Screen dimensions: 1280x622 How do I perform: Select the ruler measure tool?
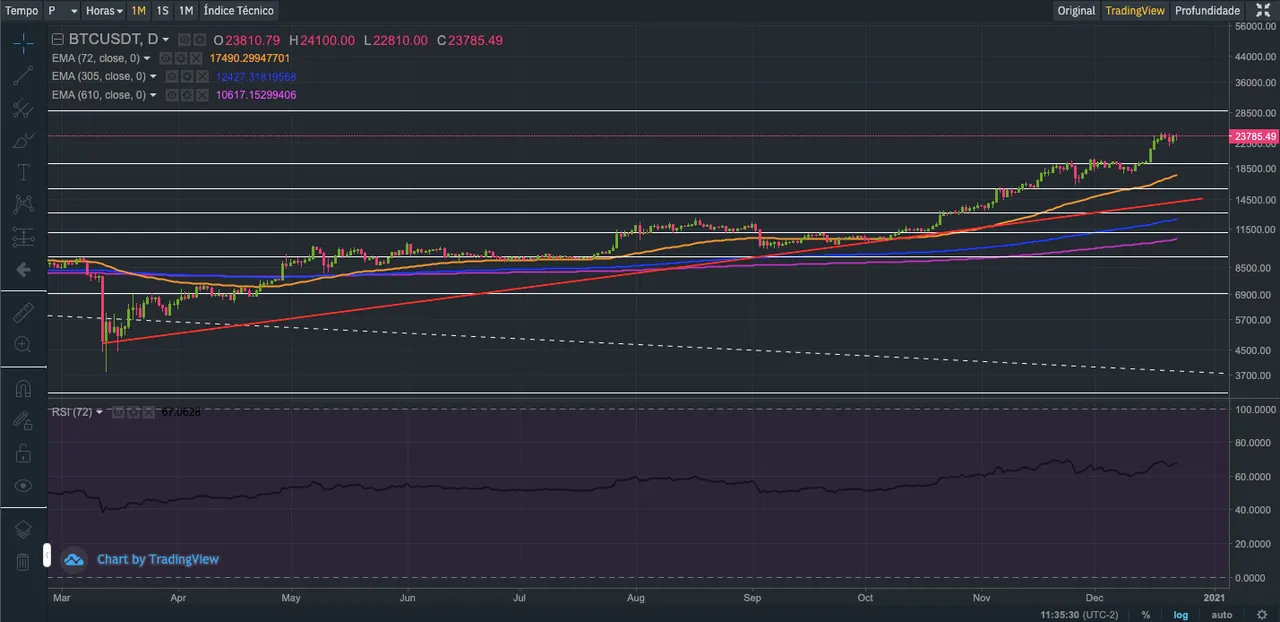[x=23, y=313]
